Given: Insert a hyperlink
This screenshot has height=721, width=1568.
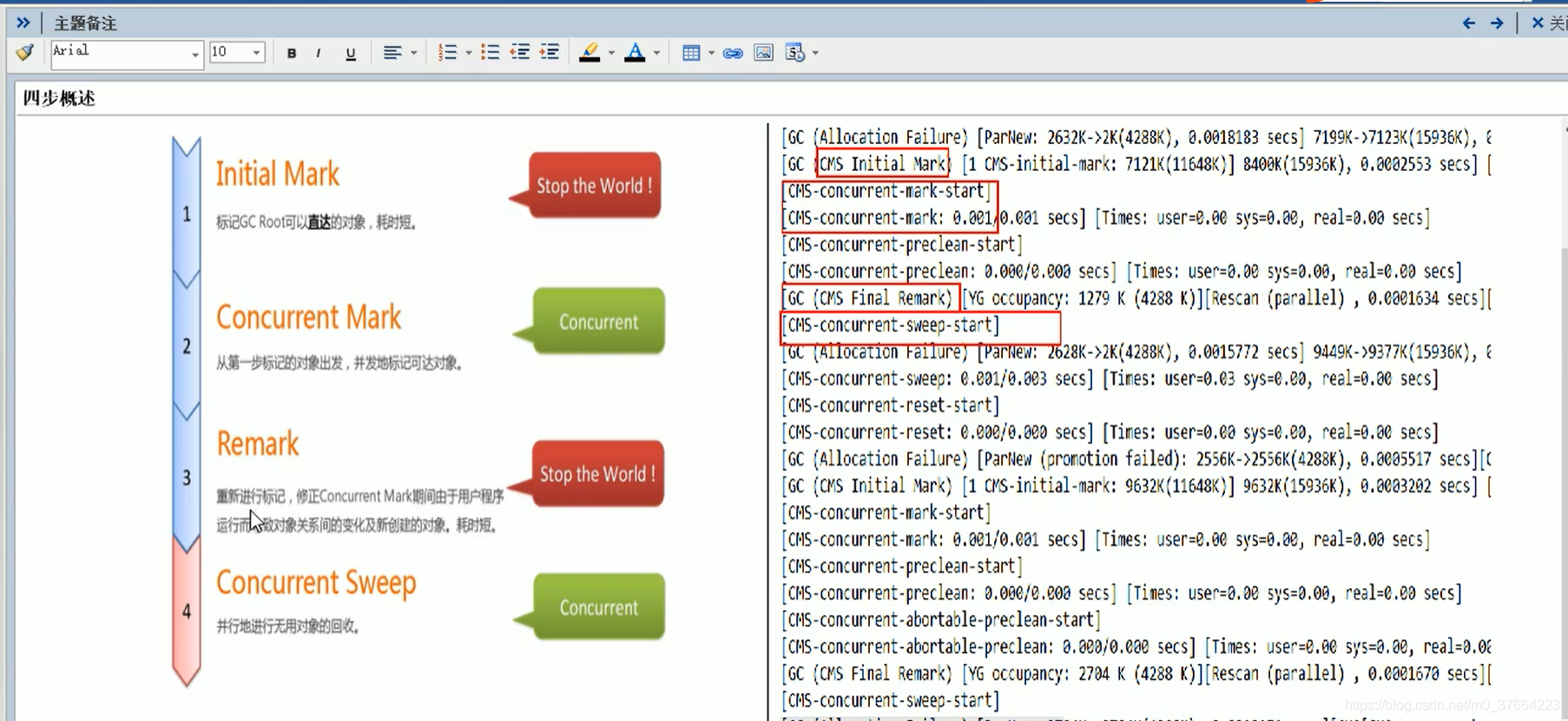Looking at the screenshot, I should (x=733, y=54).
